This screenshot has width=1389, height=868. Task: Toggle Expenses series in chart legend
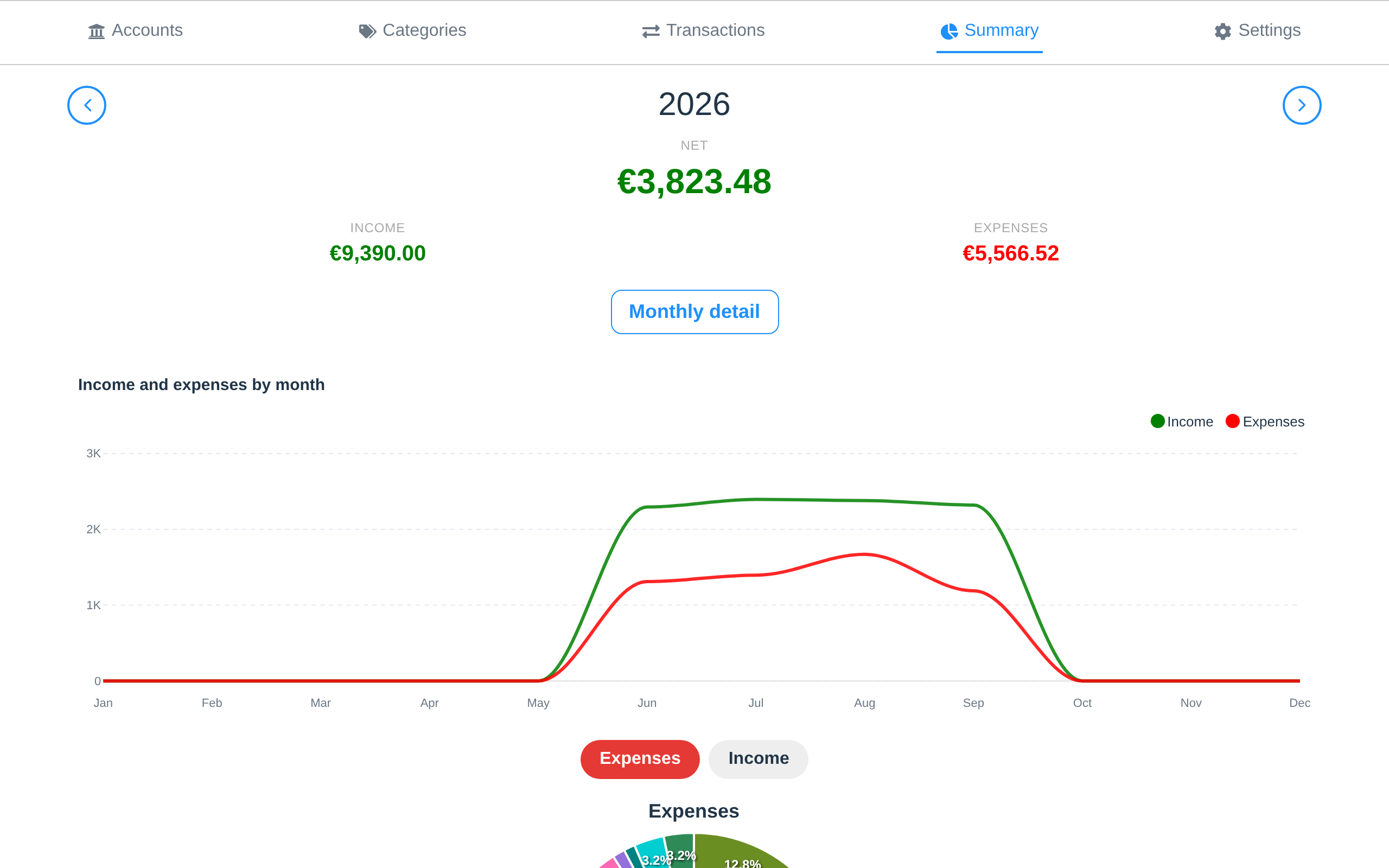click(x=1265, y=422)
